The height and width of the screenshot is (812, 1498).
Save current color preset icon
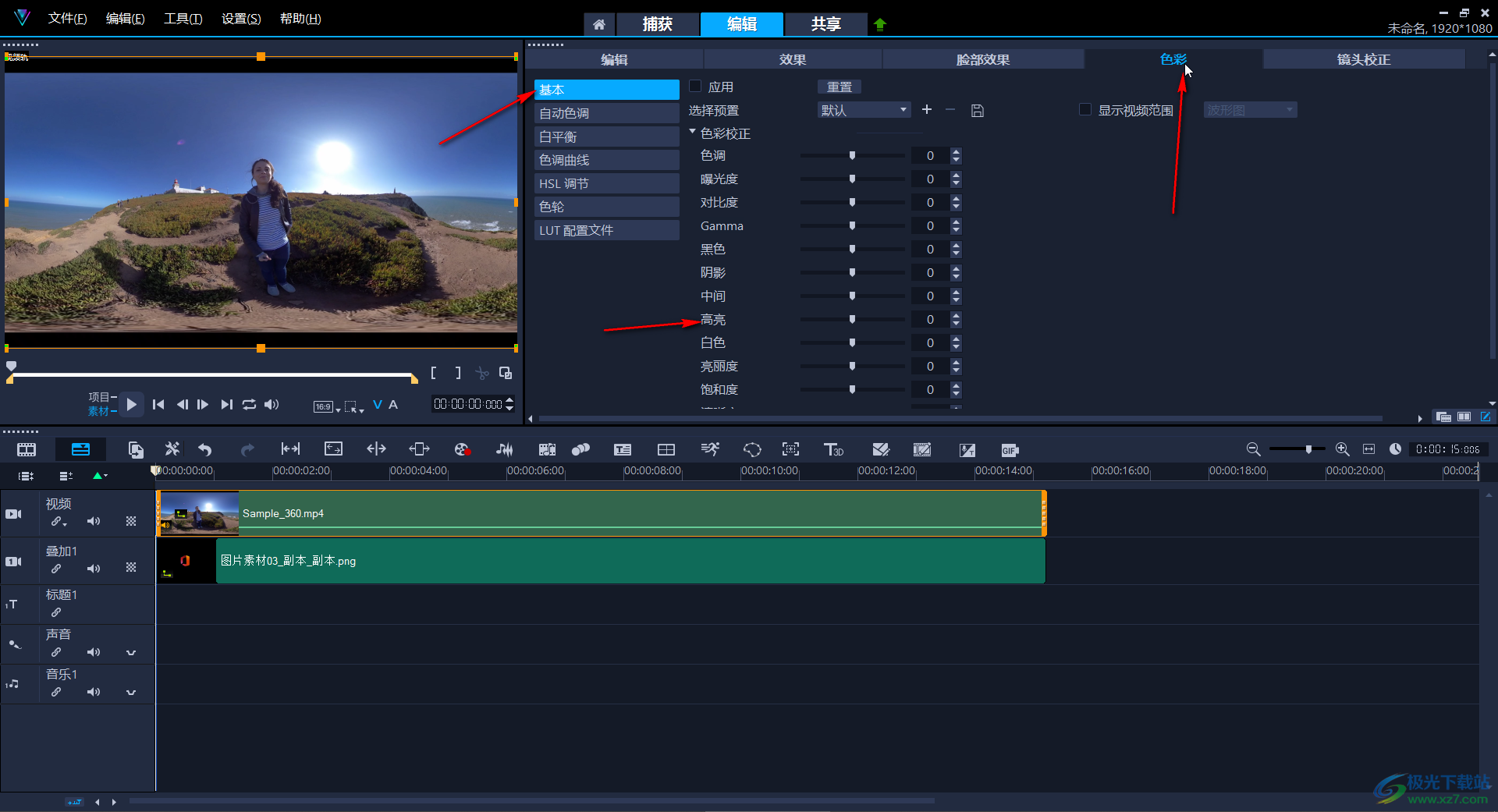(977, 111)
